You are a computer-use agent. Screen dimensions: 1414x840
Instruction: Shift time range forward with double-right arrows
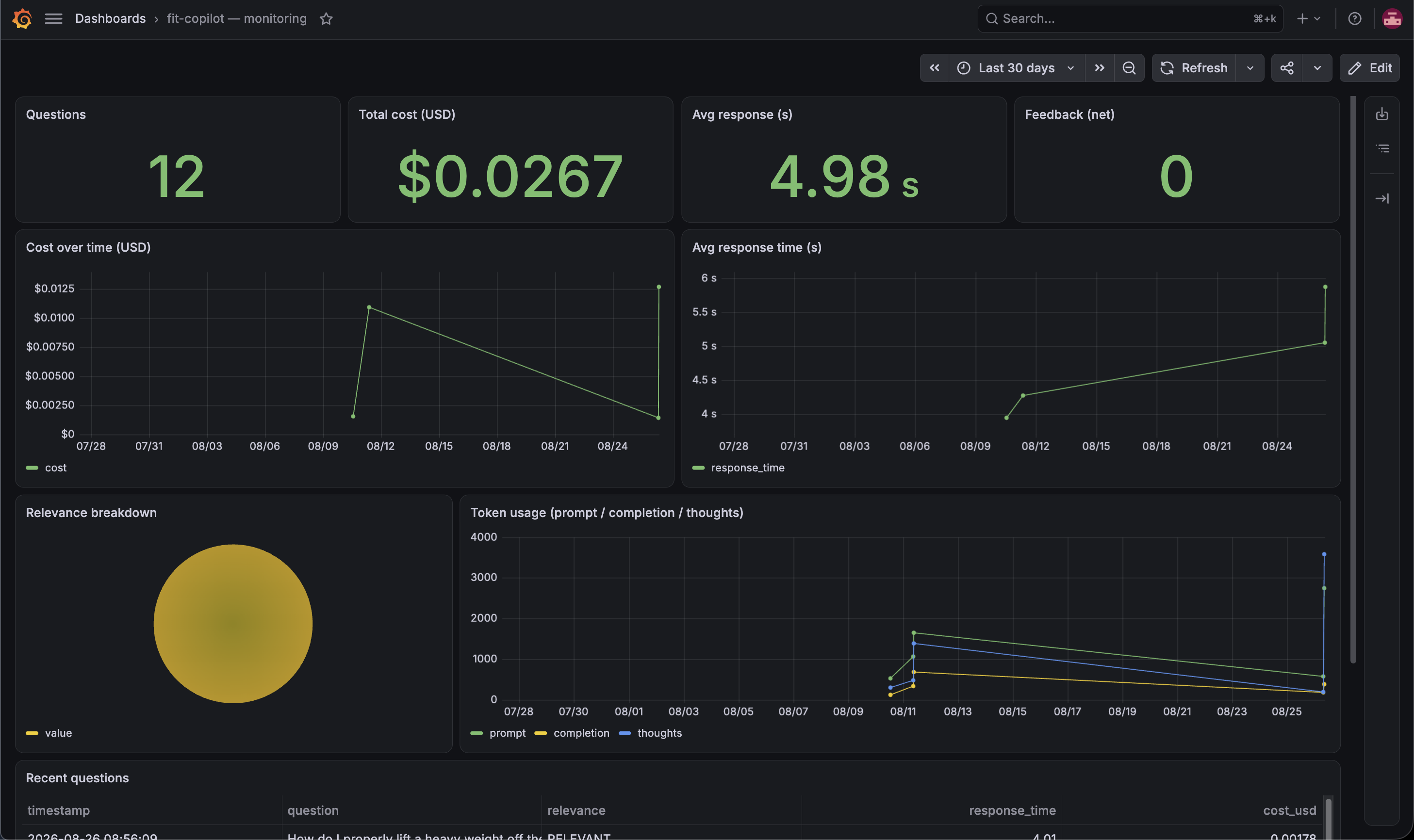coord(1100,68)
